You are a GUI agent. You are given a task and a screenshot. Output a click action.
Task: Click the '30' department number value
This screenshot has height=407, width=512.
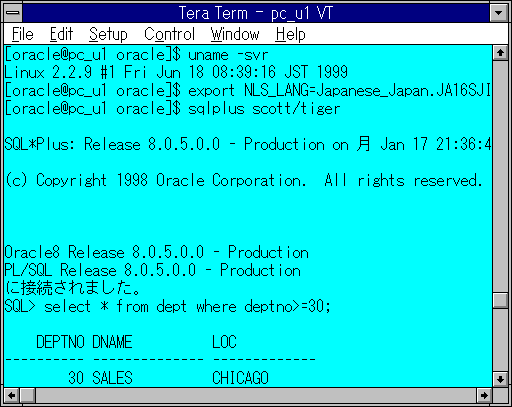[x=76, y=378]
